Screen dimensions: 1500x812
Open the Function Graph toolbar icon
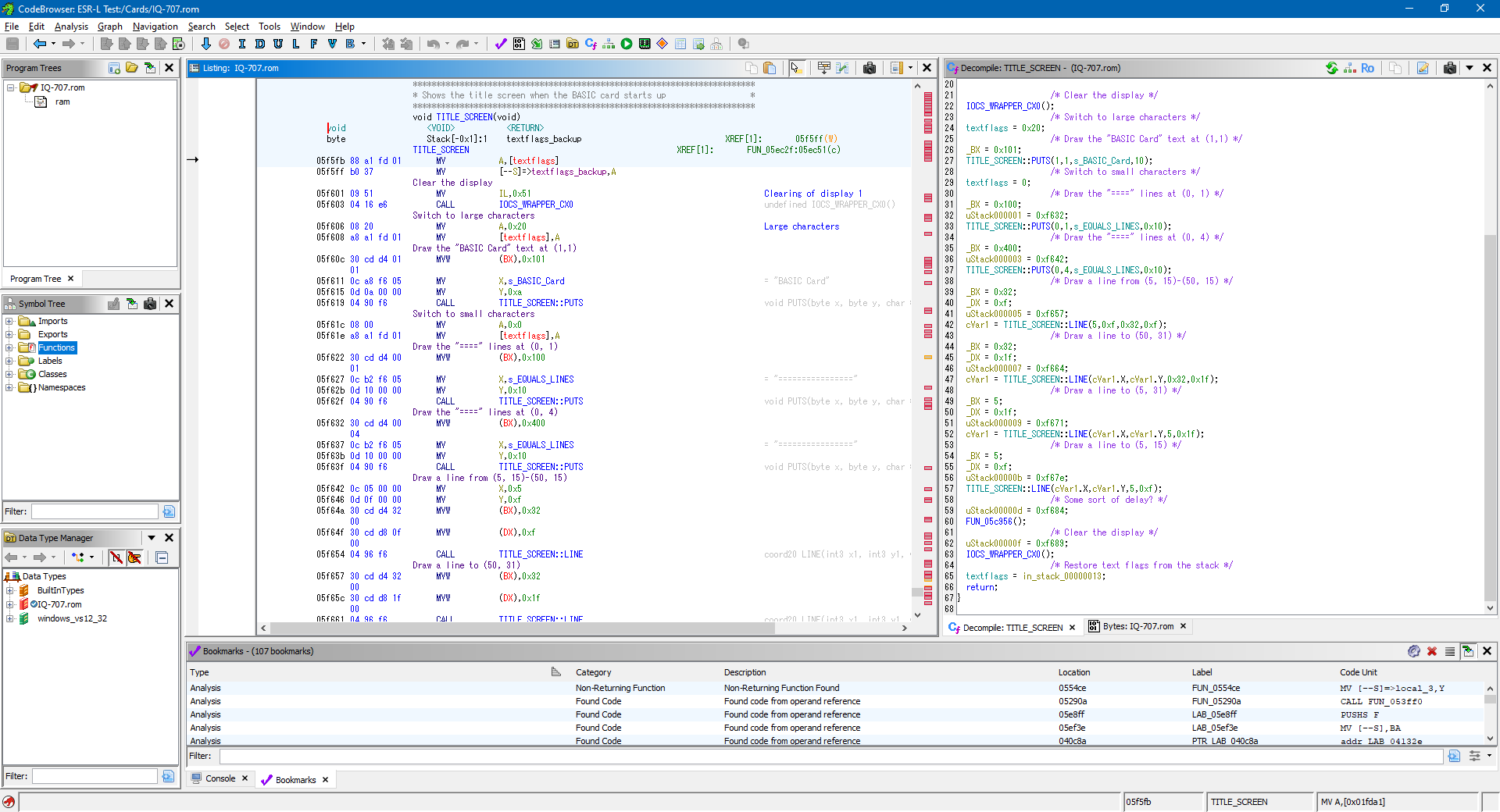click(609, 44)
